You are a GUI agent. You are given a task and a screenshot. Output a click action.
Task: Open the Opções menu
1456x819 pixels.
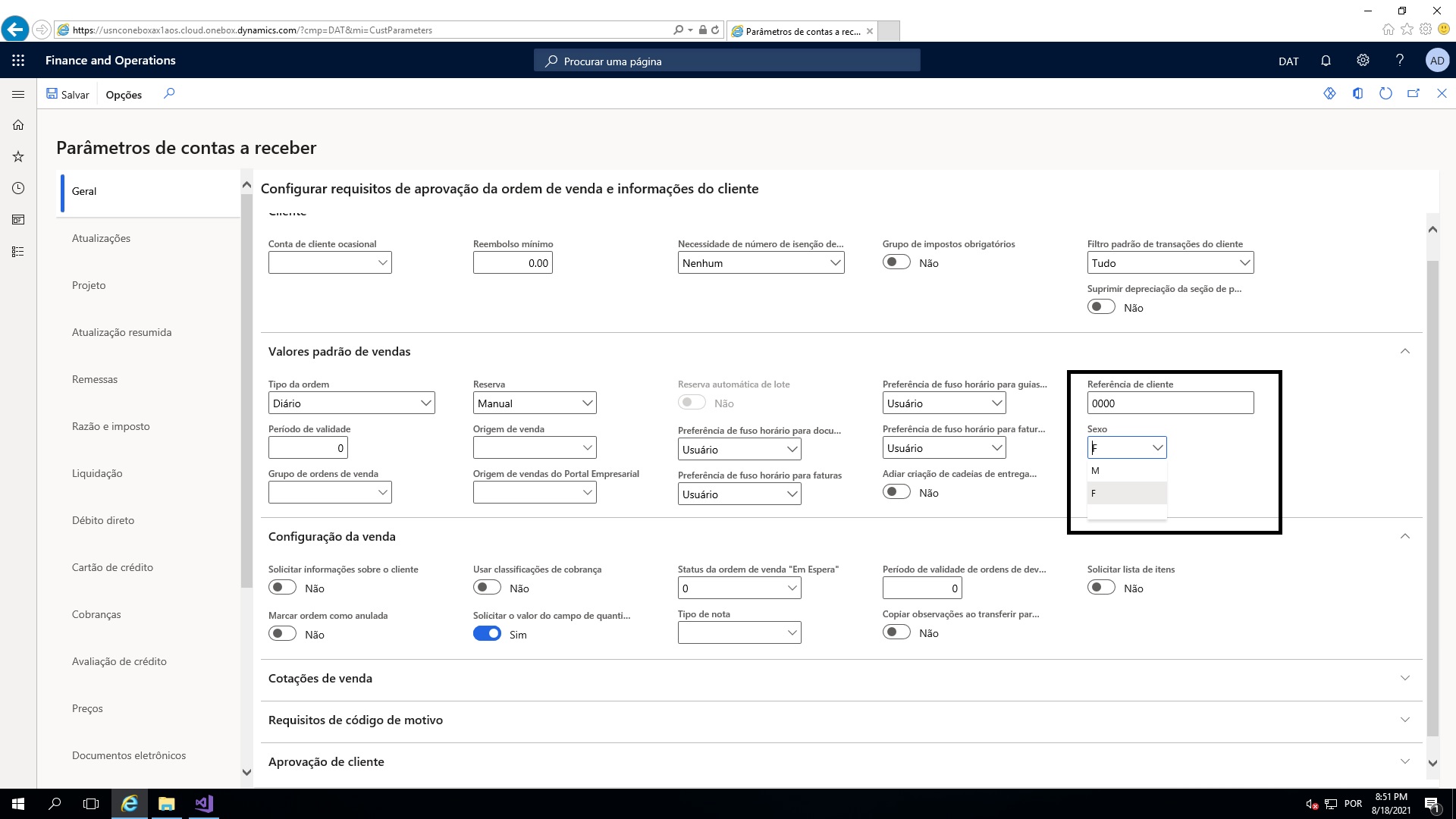(124, 94)
